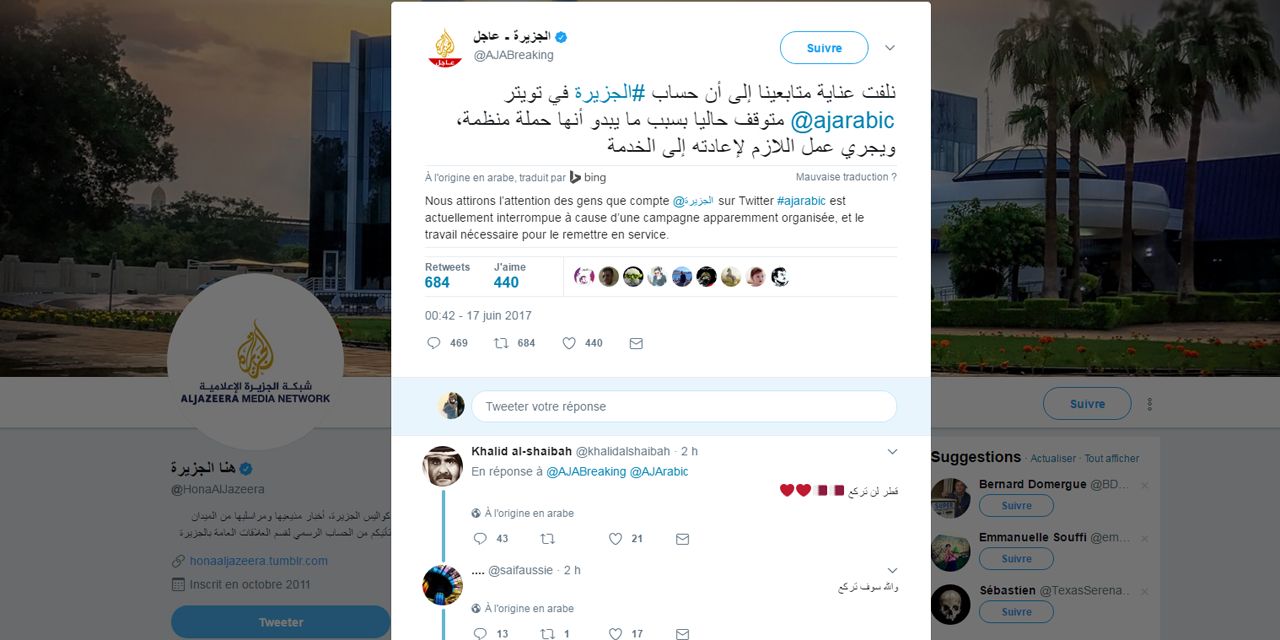Like the main tweet with heart icon
Image resolution: width=1280 pixels, height=640 pixels.
coord(569,343)
